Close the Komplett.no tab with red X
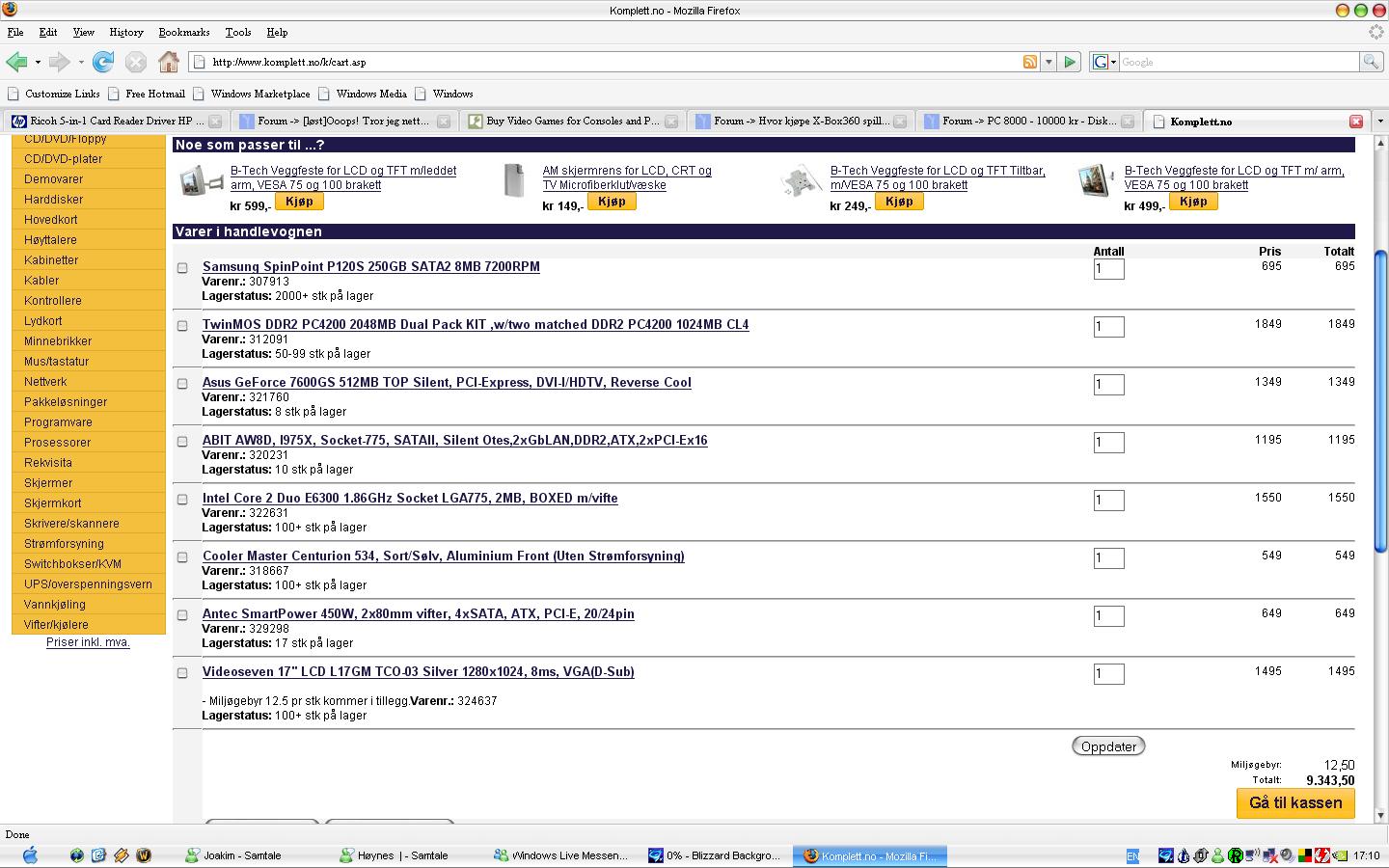 click(x=1355, y=122)
